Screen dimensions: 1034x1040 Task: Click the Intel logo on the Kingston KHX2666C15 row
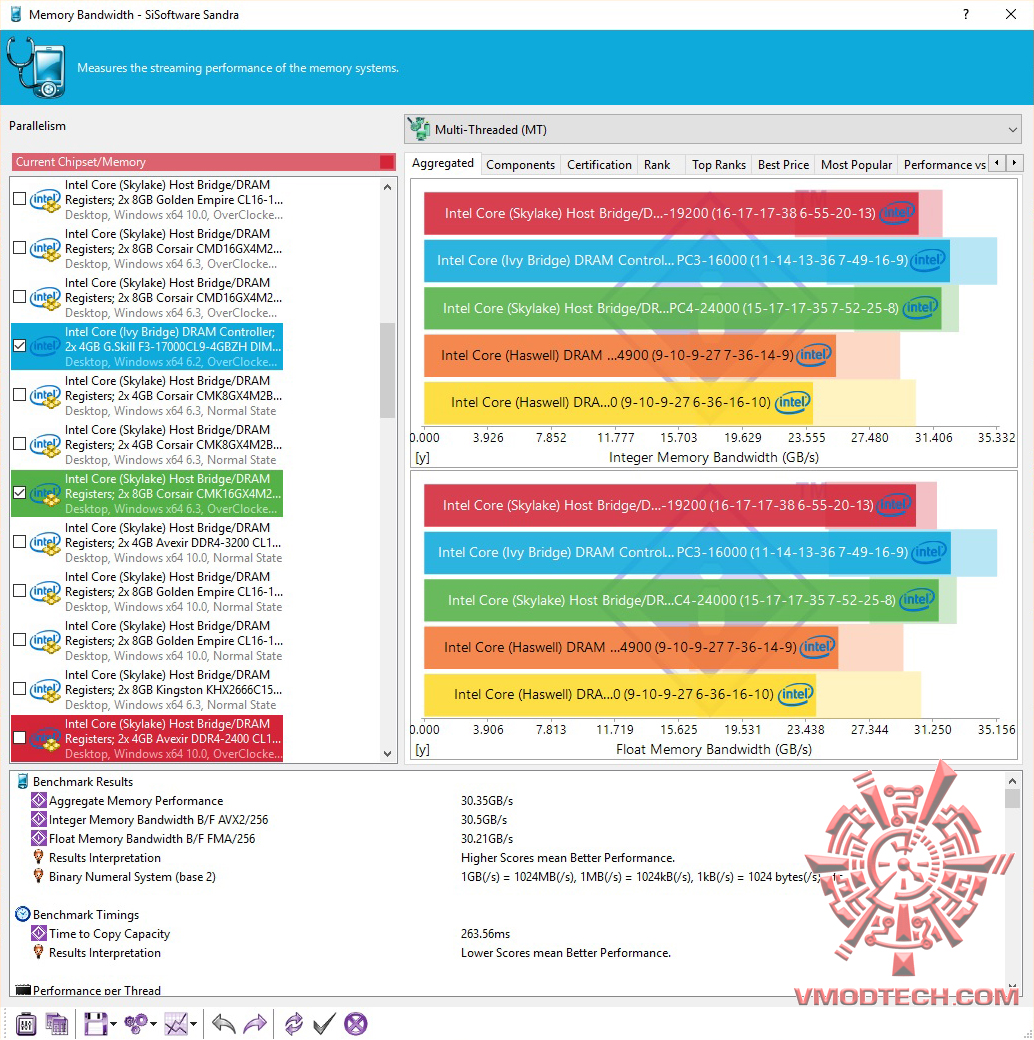45,690
